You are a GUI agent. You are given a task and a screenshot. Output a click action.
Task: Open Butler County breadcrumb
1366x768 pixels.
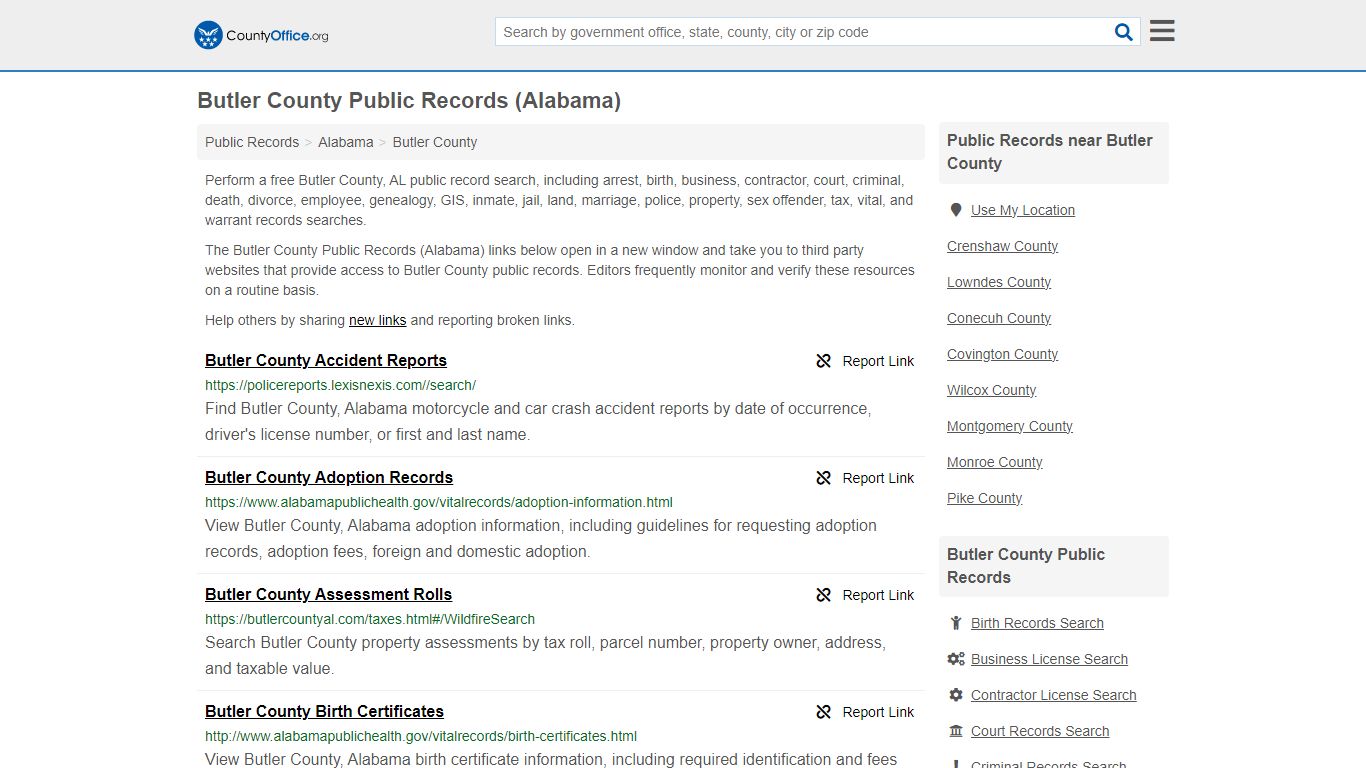(435, 142)
